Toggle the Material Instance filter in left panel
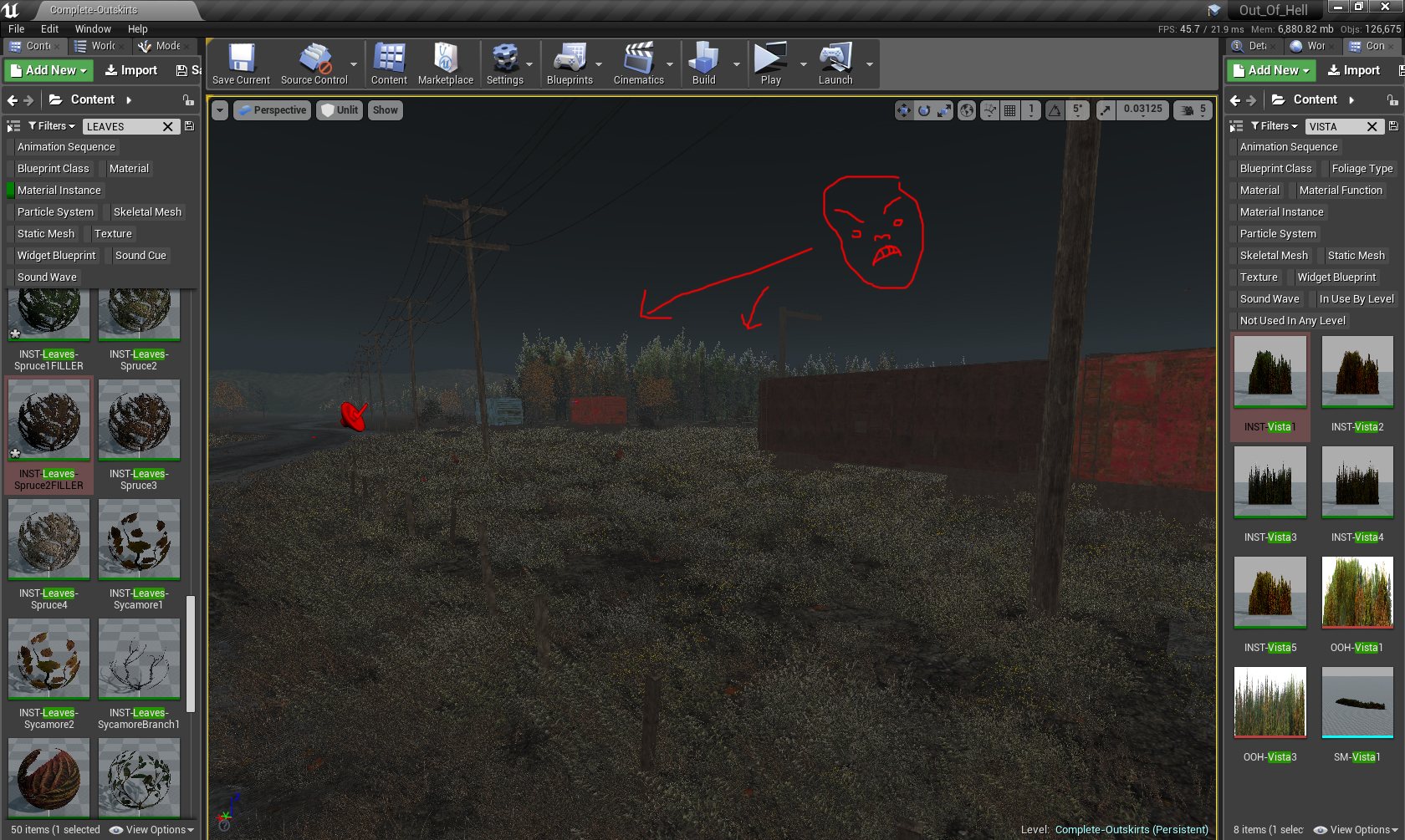The height and width of the screenshot is (840, 1405). coord(59,191)
